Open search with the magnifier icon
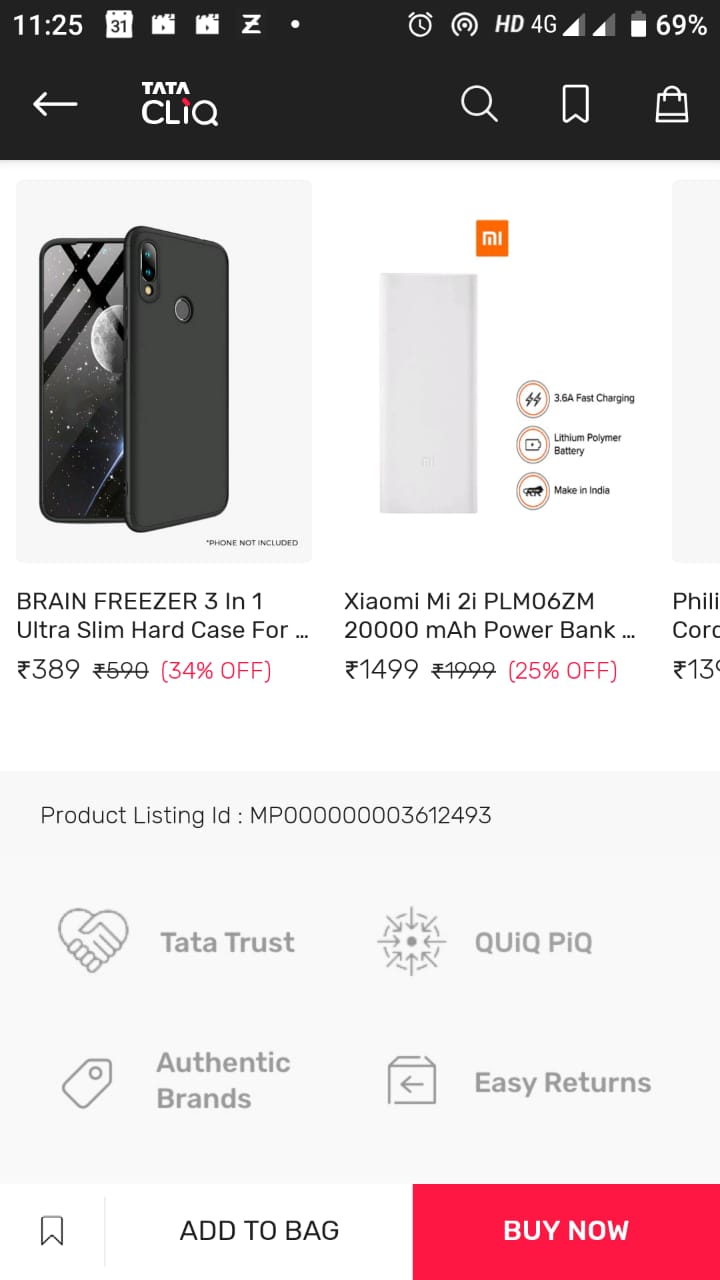 (479, 104)
